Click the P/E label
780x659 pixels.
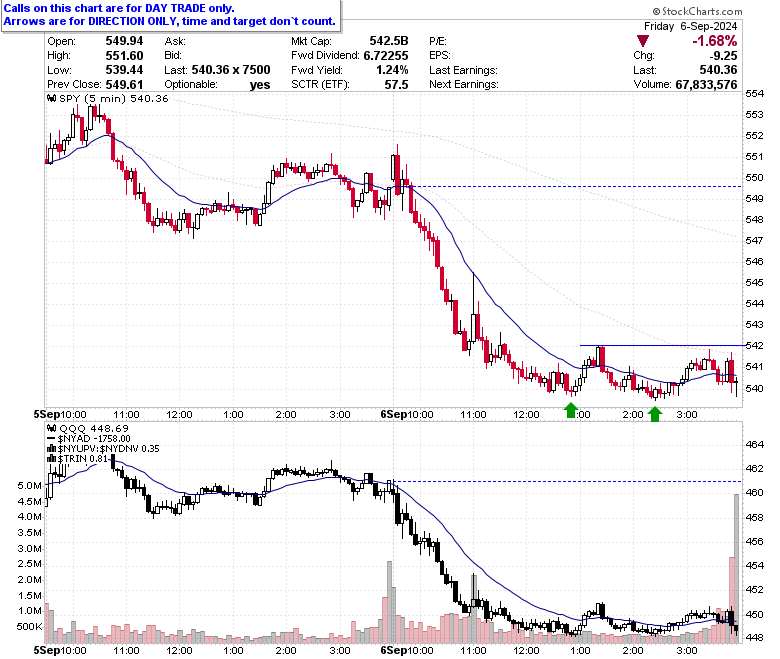[438, 41]
